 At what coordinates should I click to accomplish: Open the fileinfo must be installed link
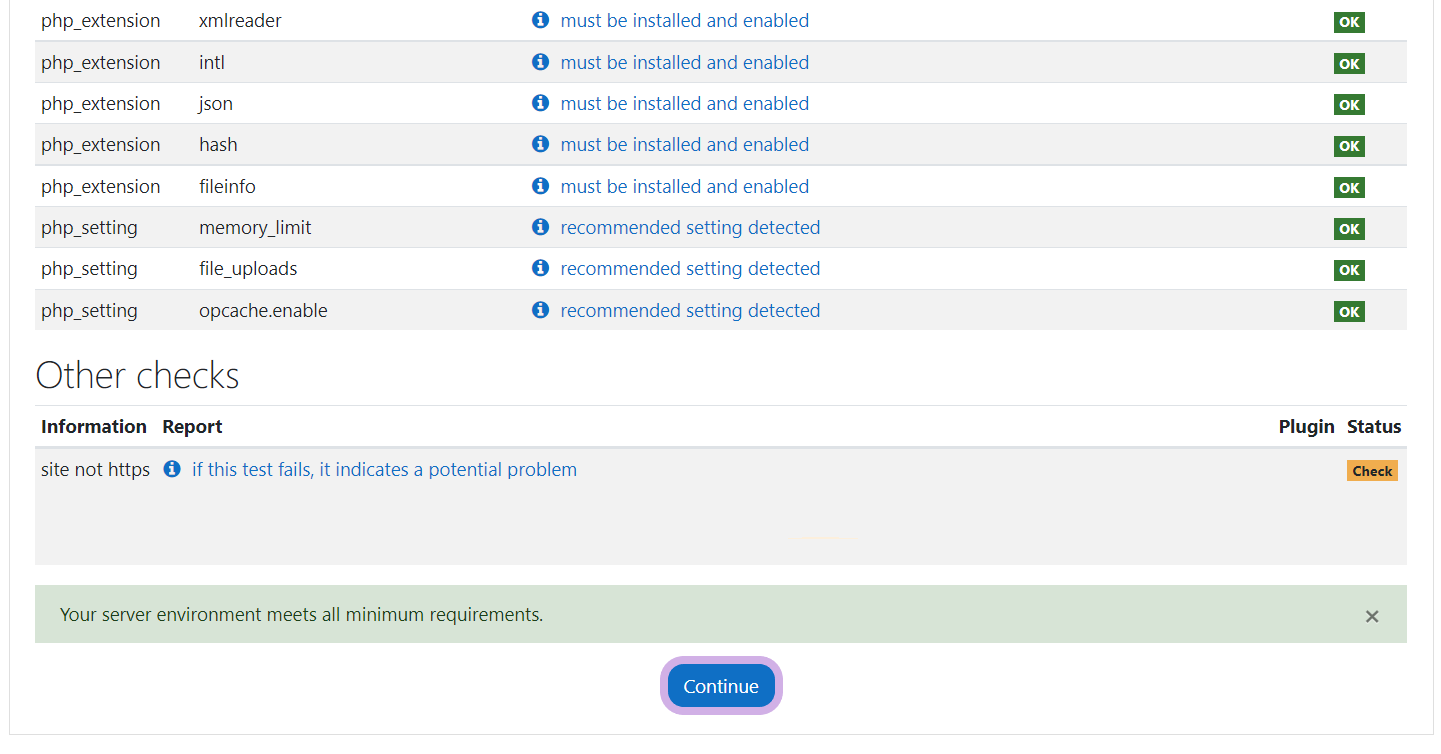(x=684, y=186)
